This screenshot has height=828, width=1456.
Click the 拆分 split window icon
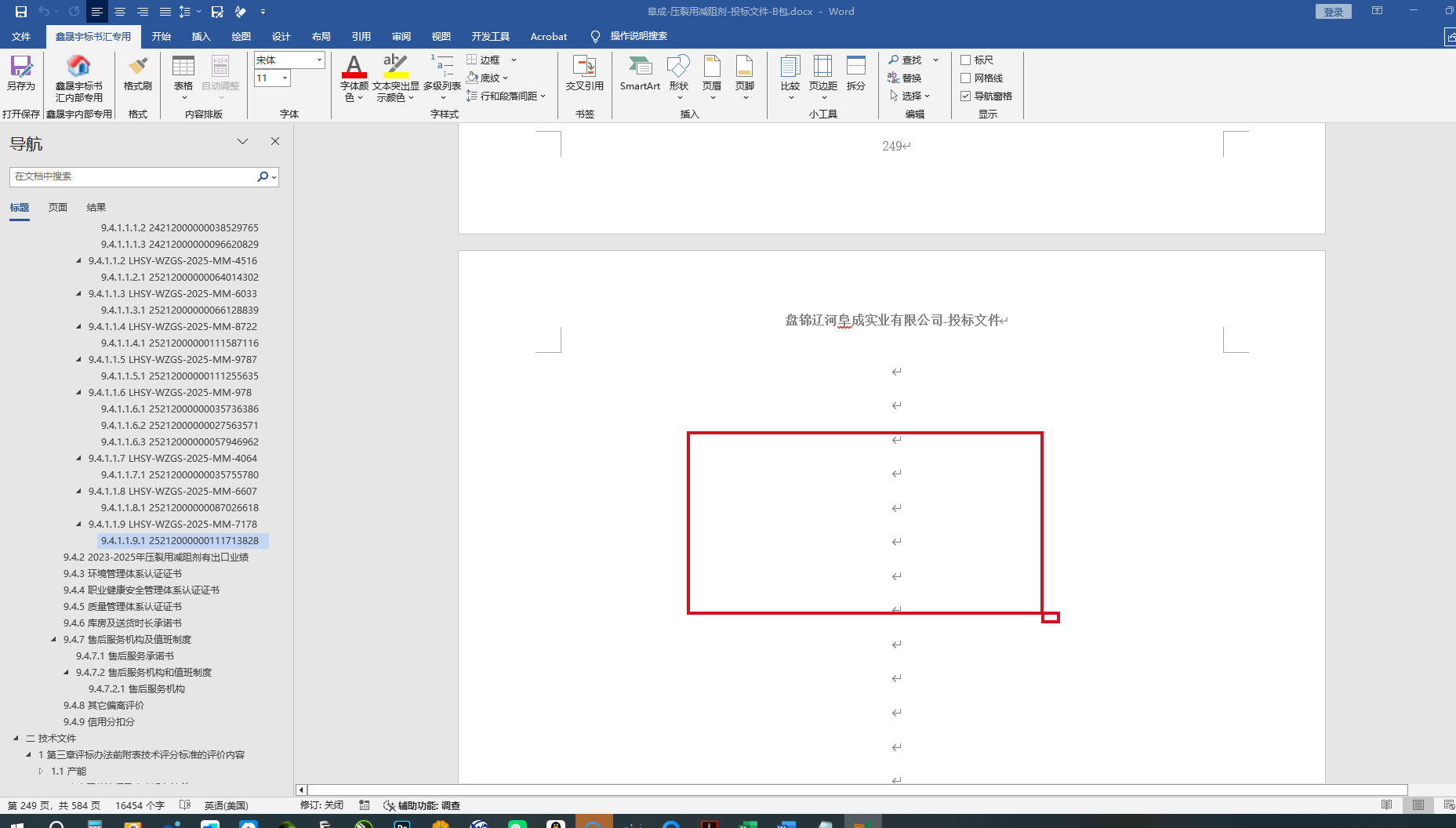tap(856, 73)
